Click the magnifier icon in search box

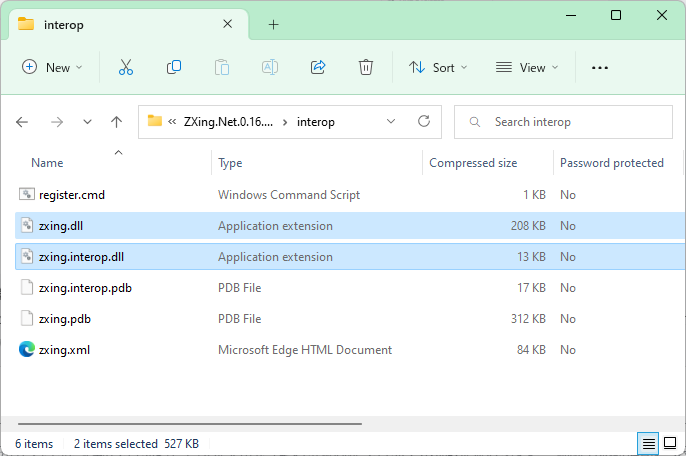pyautogui.click(x=475, y=122)
